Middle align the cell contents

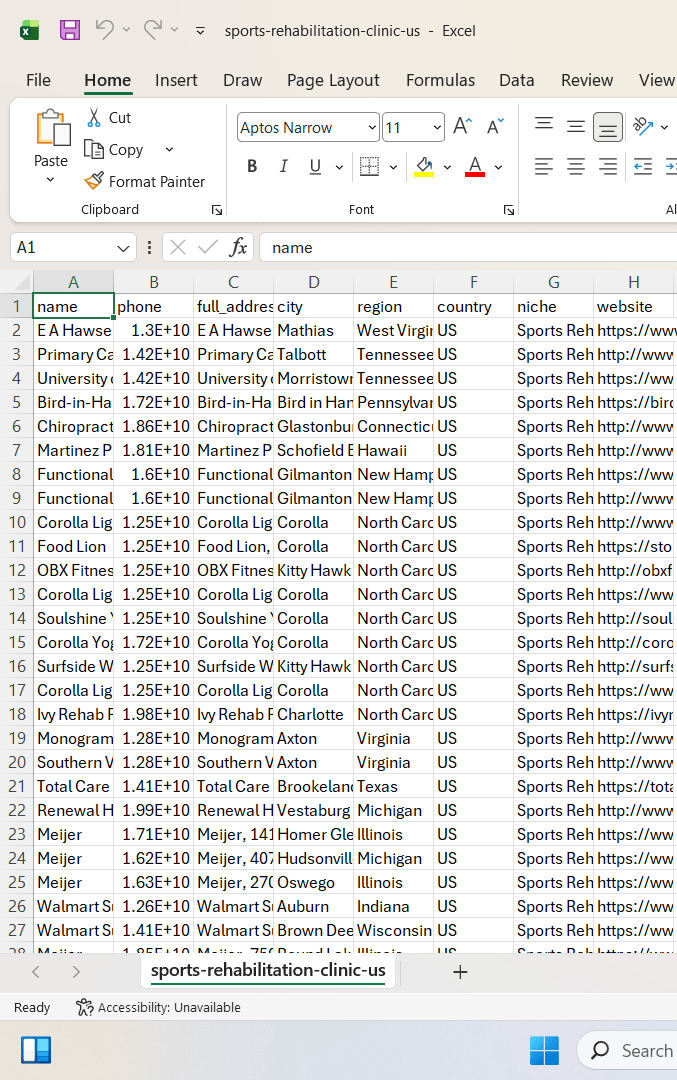pyautogui.click(x=576, y=126)
